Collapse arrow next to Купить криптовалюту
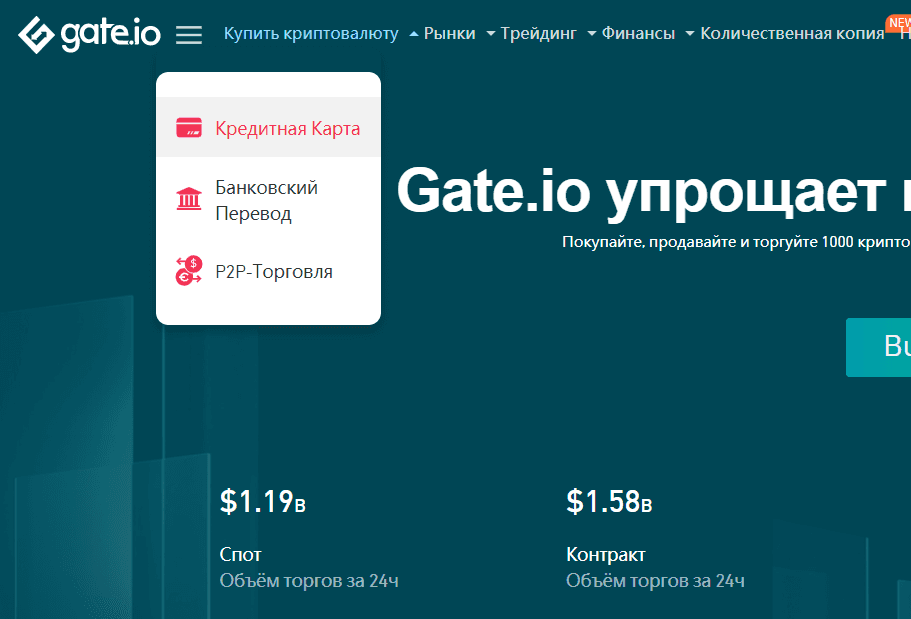This screenshot has width=911, height=619. click(x=414, y=34)
